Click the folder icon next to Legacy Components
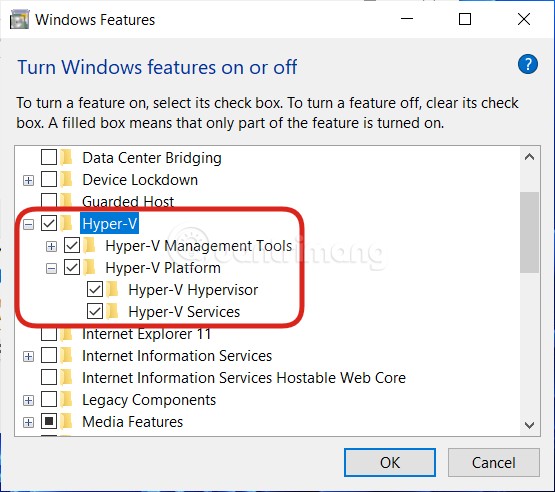Viewport: 555px width, 492px height. 66,400
